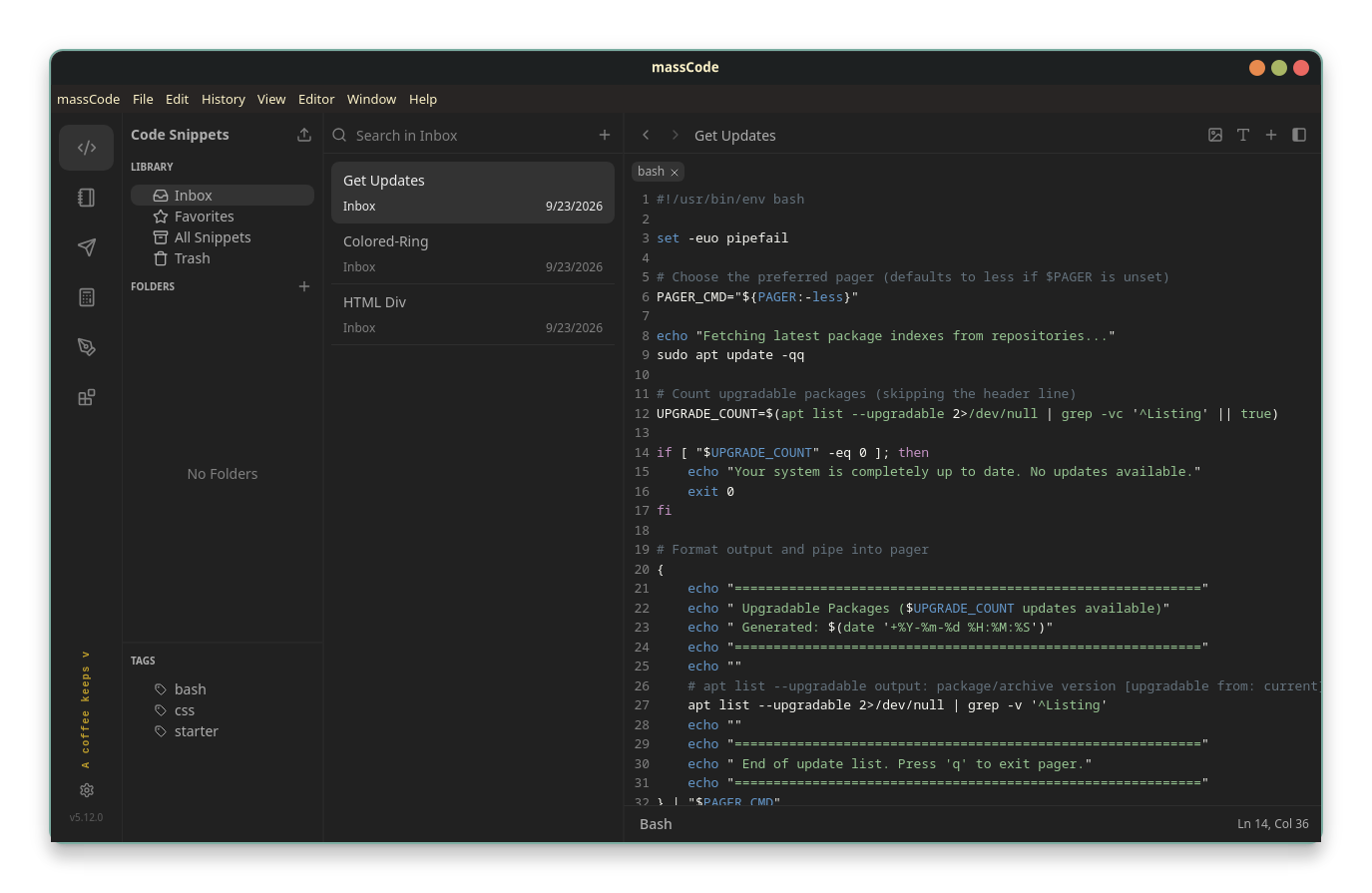Click the search magnifier icon
Screen dimensions: 1372x893
(340, 135)
